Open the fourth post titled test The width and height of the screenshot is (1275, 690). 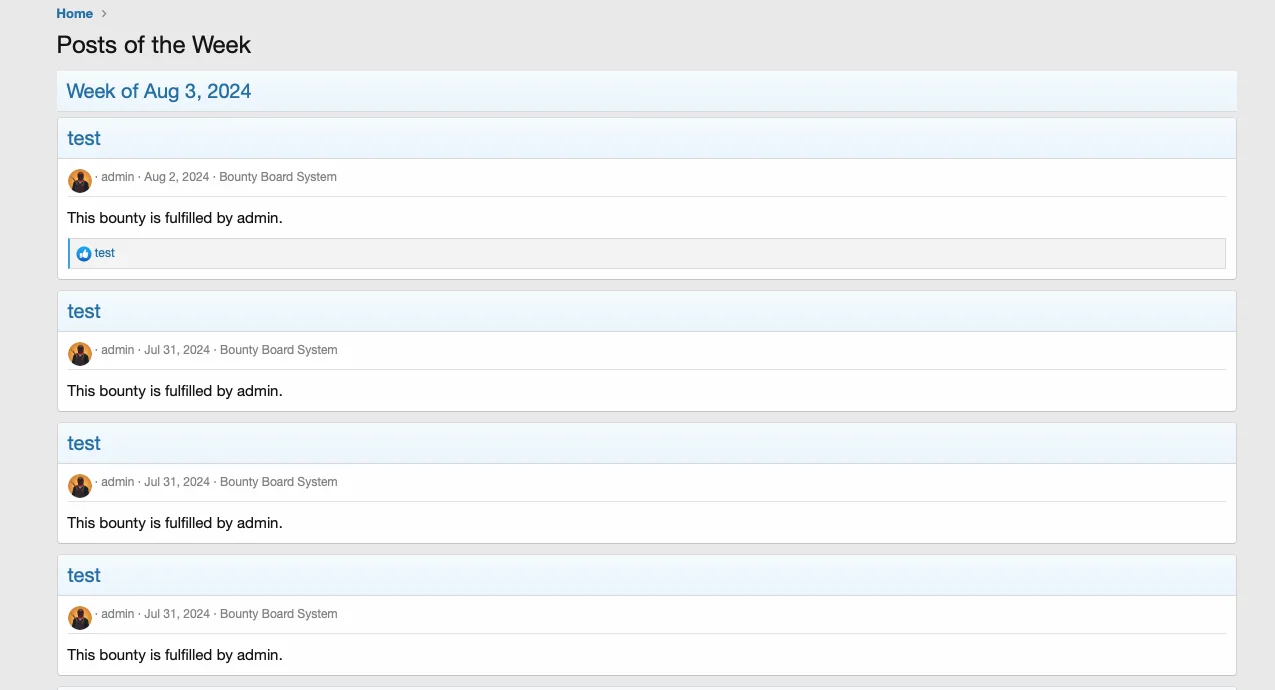click(84, 575)
